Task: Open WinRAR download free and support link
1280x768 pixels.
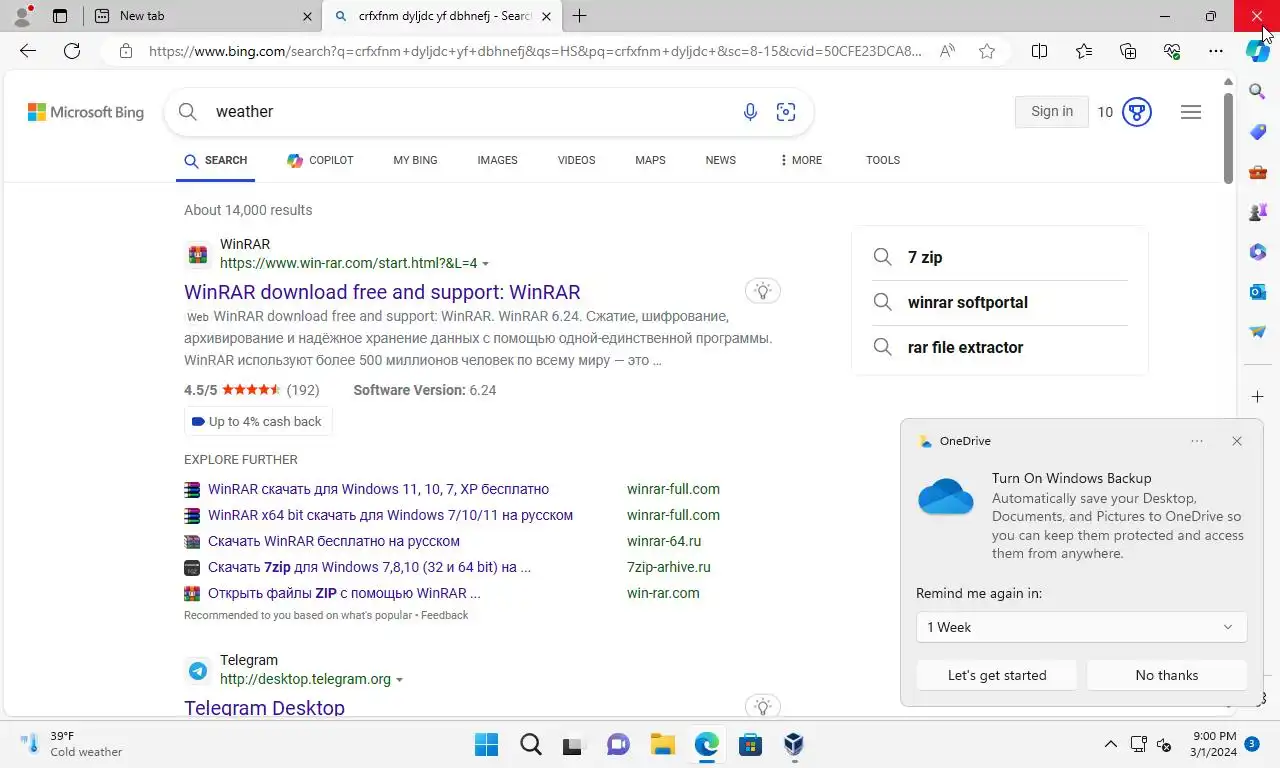Action: click(x=382, y=292)
